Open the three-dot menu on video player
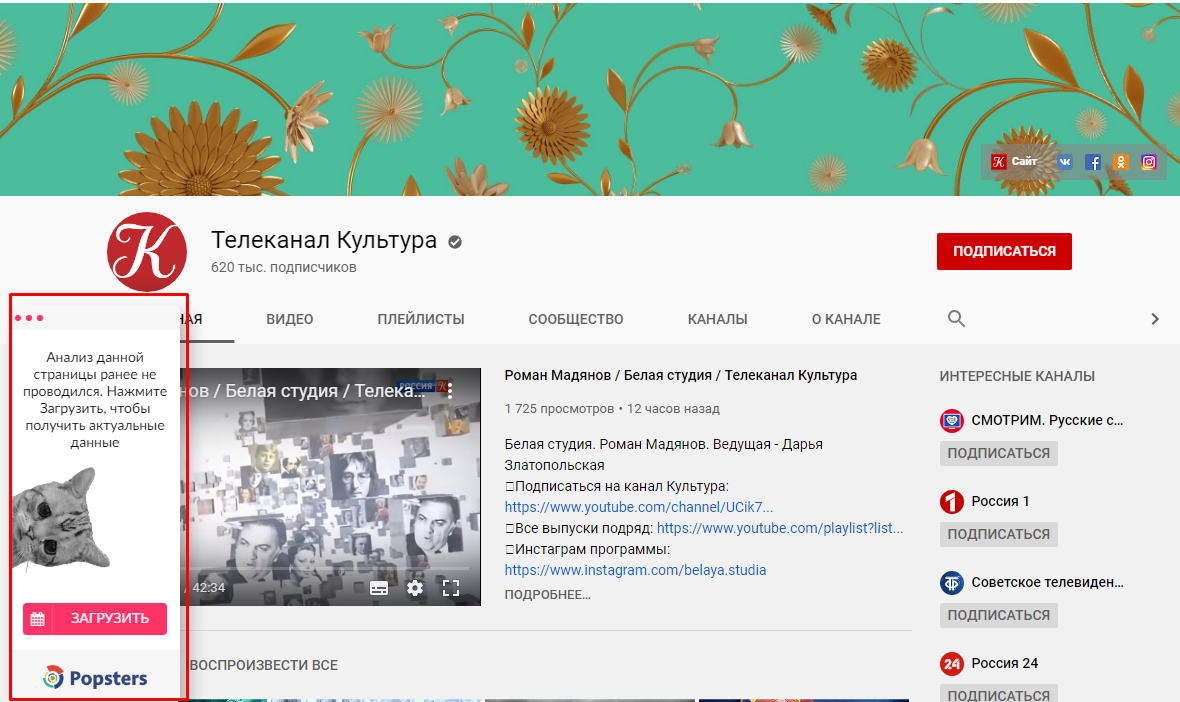The image size is (1180, 702). (x=450, y=390)
